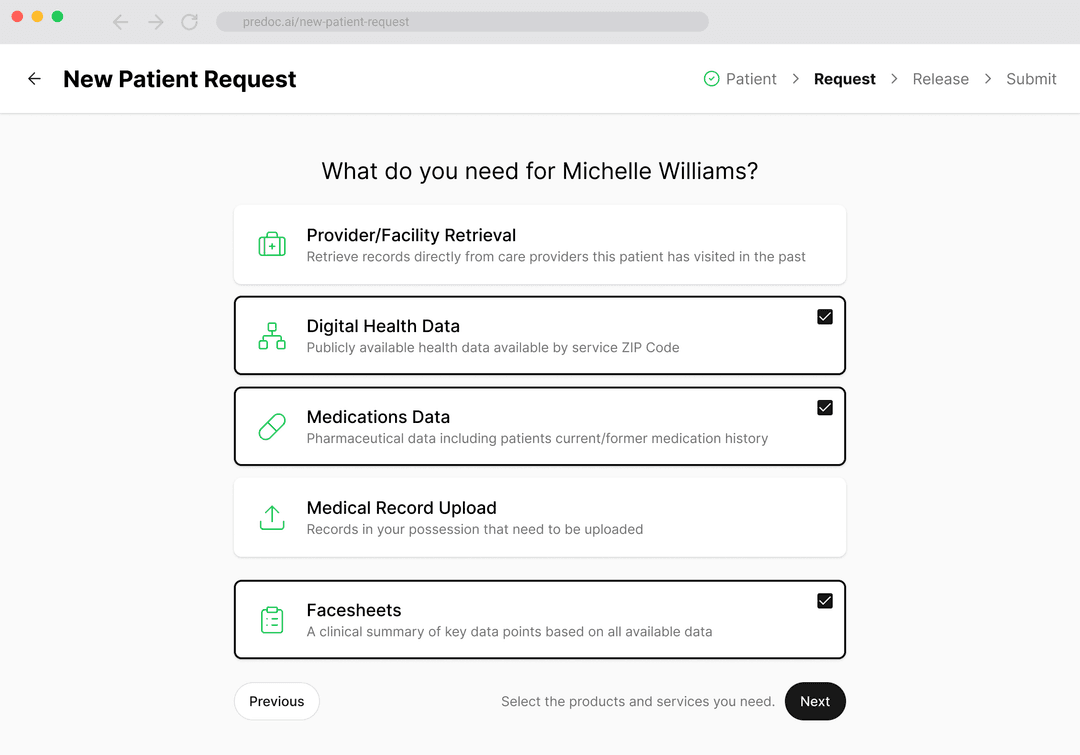Click the Next button
1080x755 pixels.
(815, 701)
